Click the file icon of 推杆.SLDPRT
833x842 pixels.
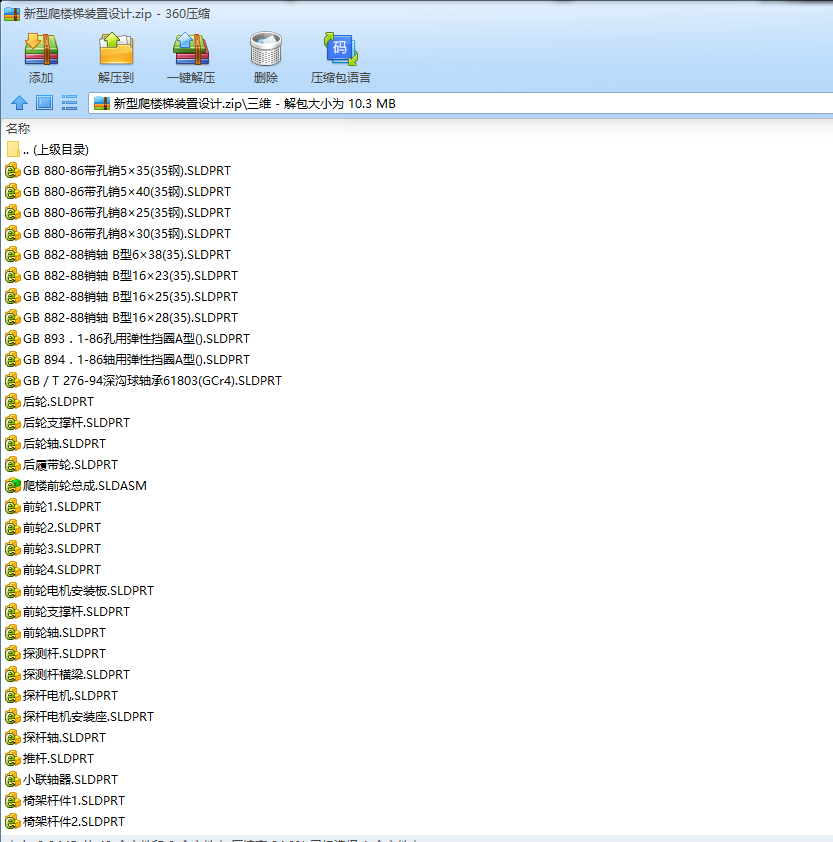point(12,759)
